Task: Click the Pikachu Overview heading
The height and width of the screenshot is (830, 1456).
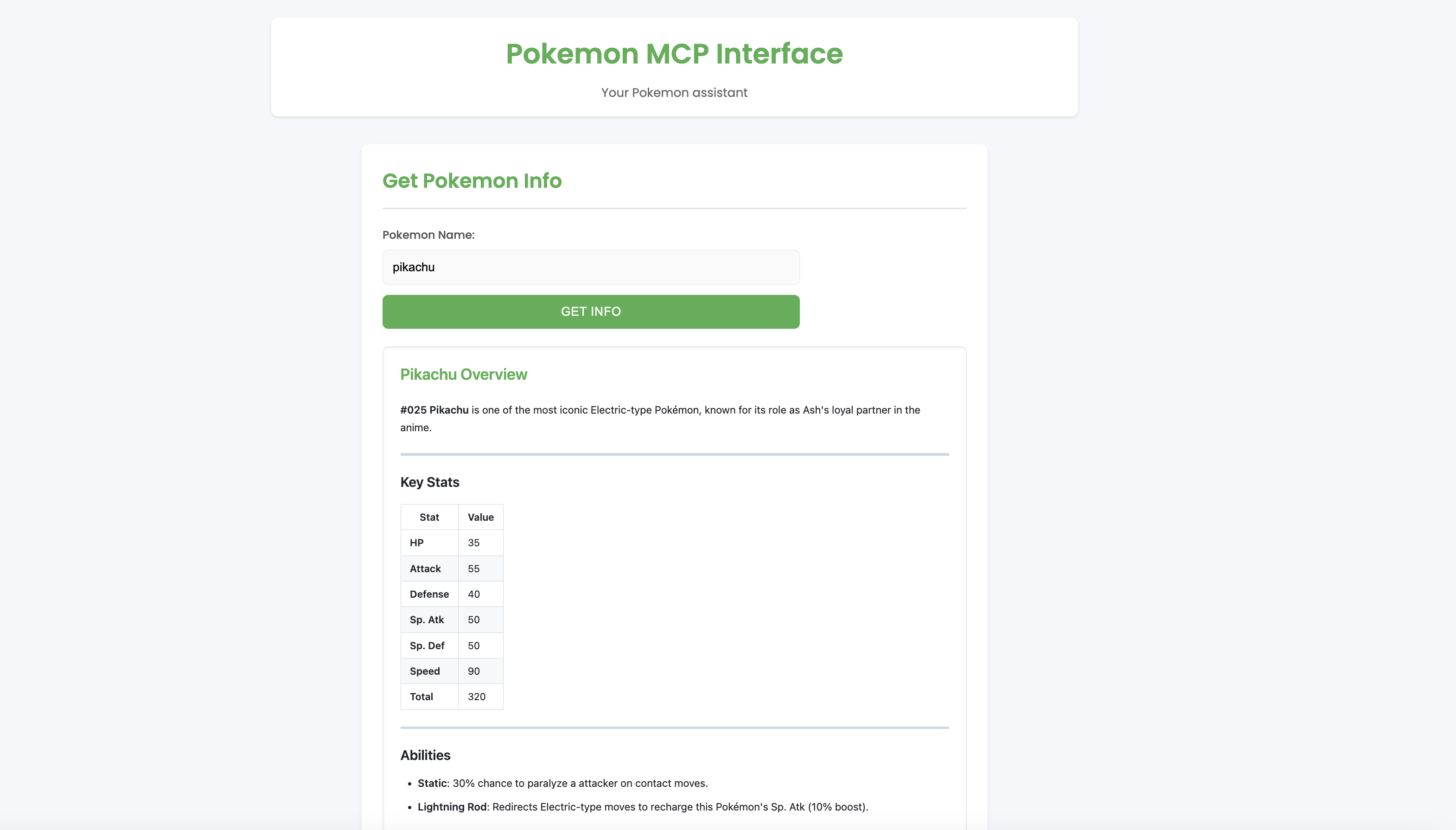Action: pyautogui.click(x=463, y=374)
